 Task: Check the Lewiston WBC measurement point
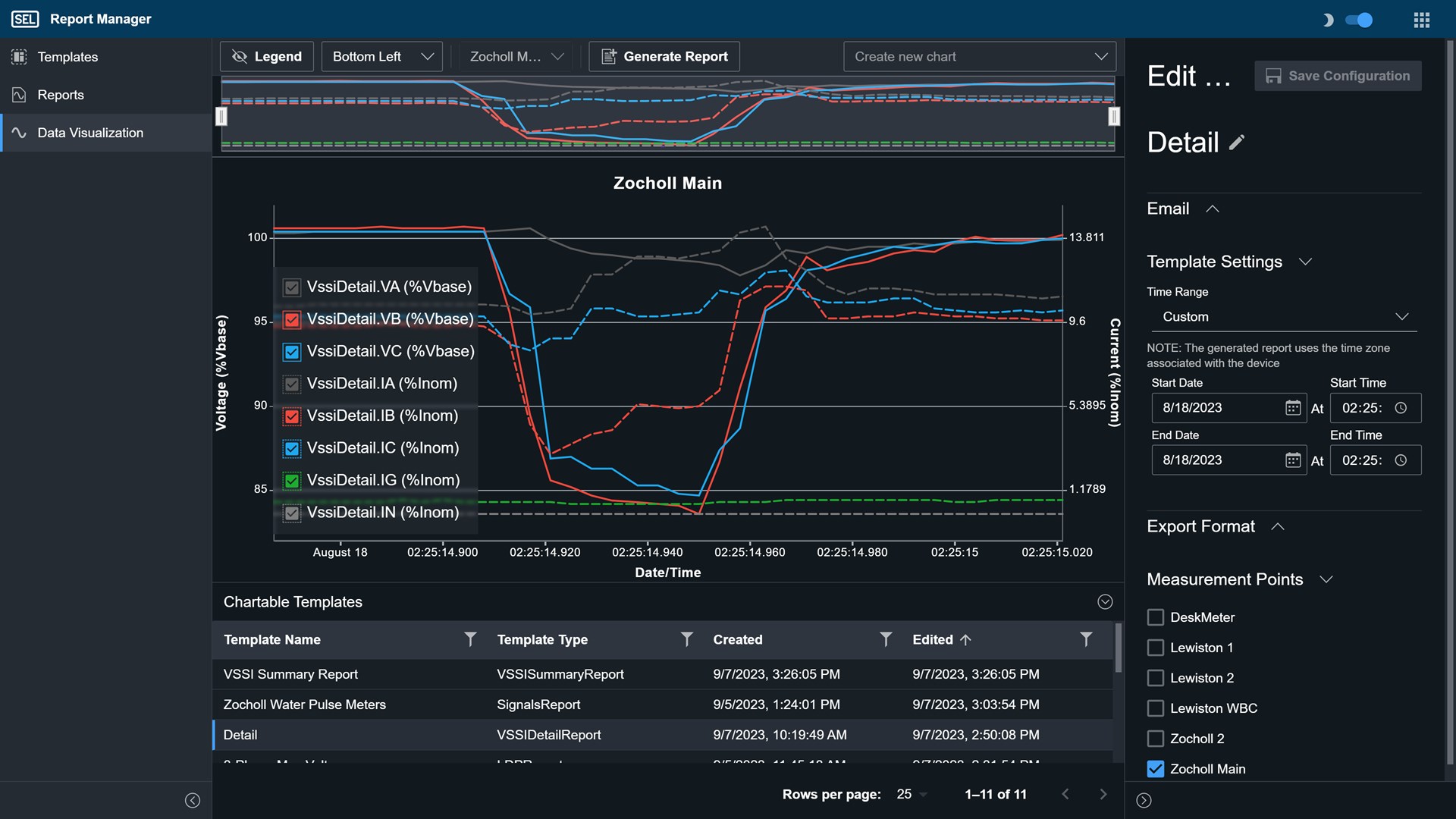(1155, 708)
